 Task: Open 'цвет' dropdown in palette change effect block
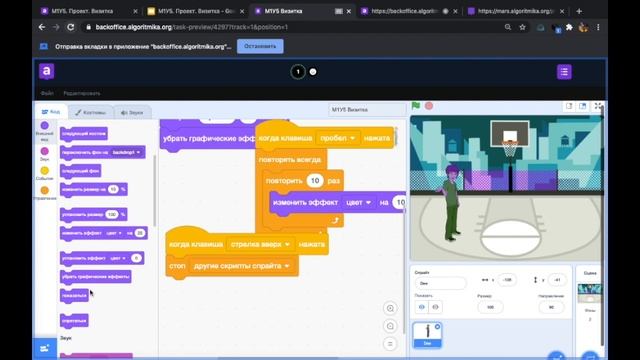pyautogui.click(x=114, y=233)
